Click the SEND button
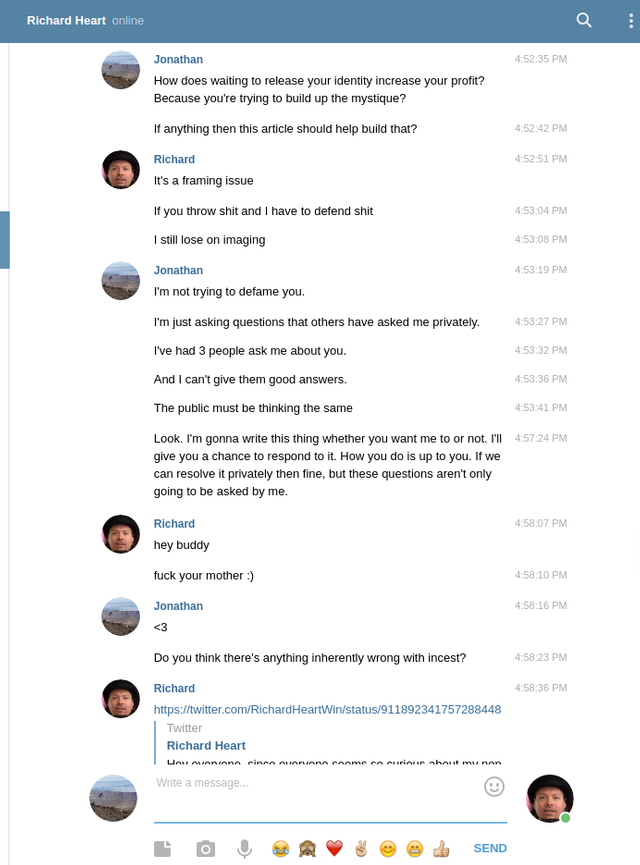Viewport: 640px width, 865px height. (490, 848)
